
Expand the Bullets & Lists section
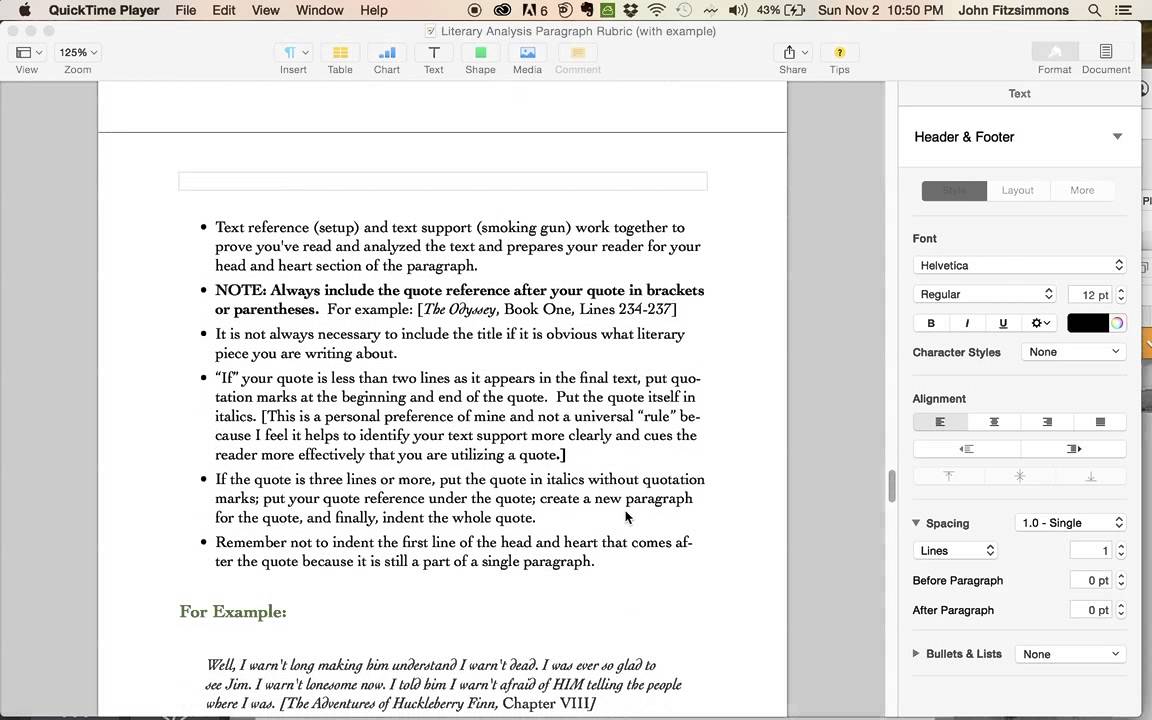pos(916,653)
